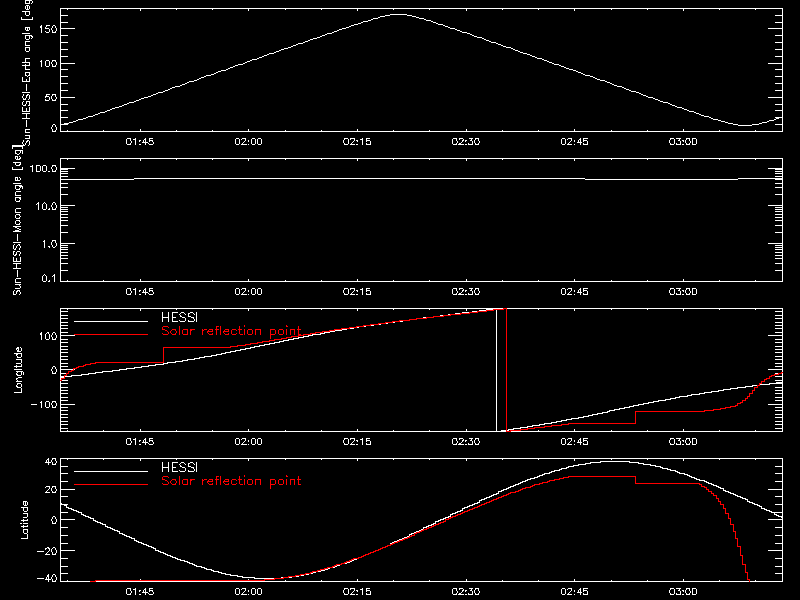Image resolution: width=800 pixels, height=600 pixels.
Task: Click white HESSI legend line in Longitude plot
Action: point(111,321)
